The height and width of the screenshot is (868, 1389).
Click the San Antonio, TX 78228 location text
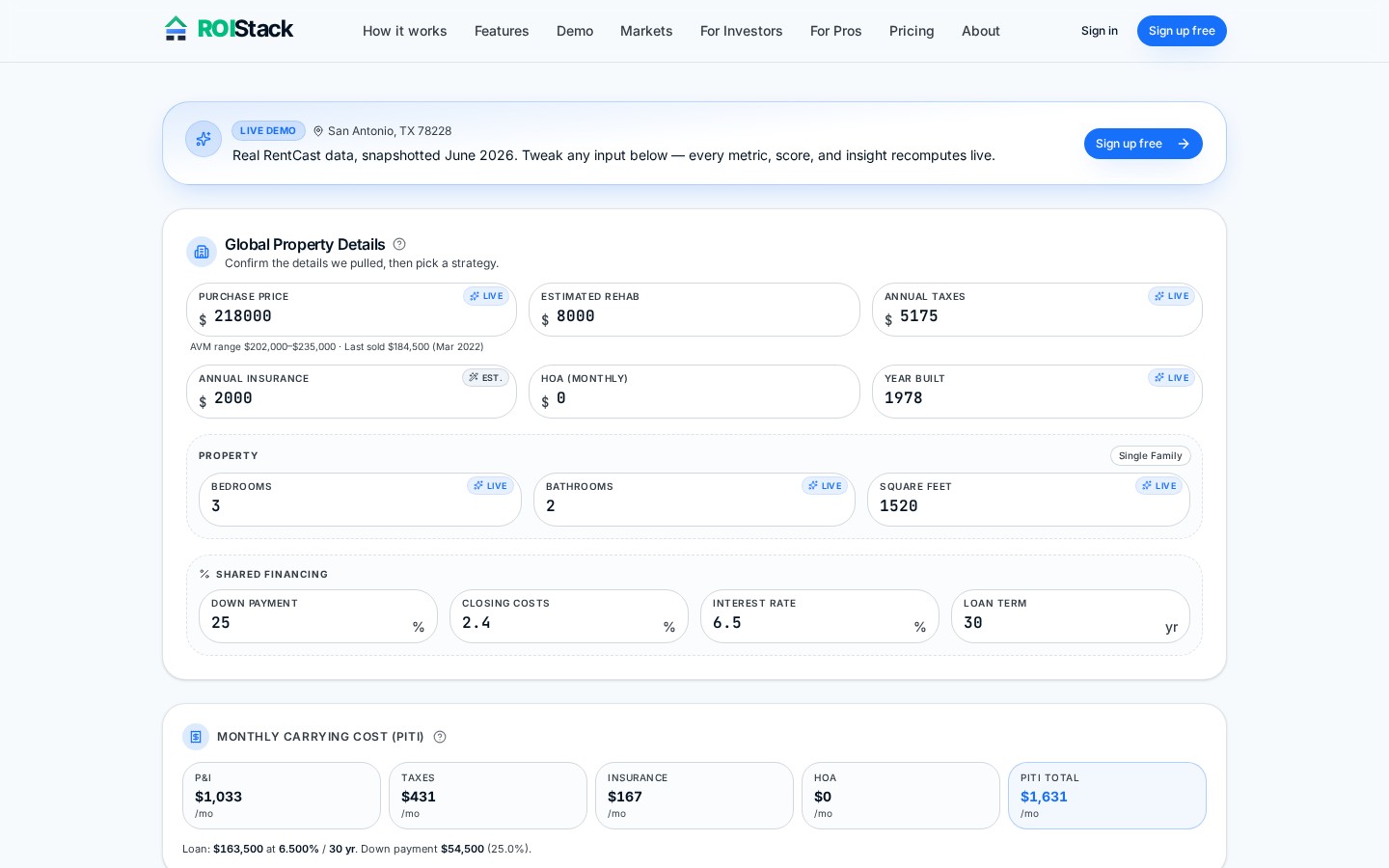390,131
